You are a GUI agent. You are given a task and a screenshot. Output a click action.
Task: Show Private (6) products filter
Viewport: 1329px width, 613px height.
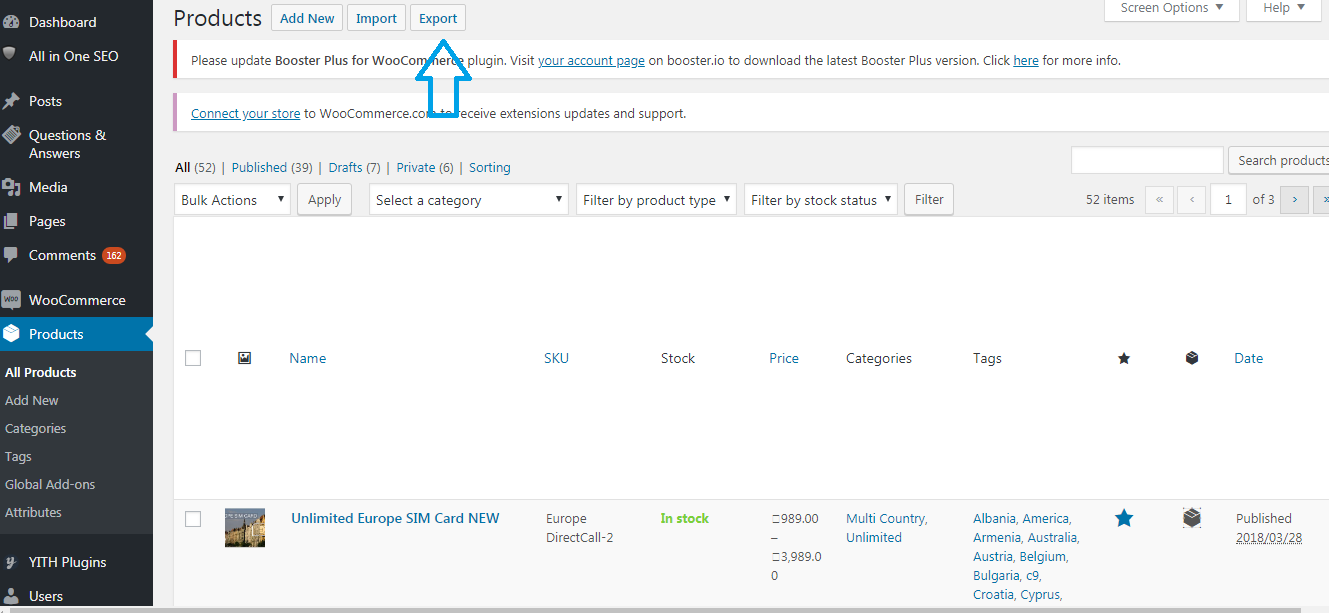425,167
